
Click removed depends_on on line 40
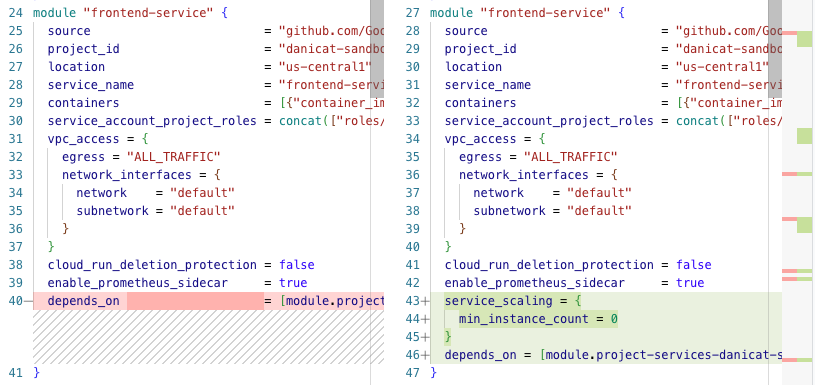click(84, 301)
